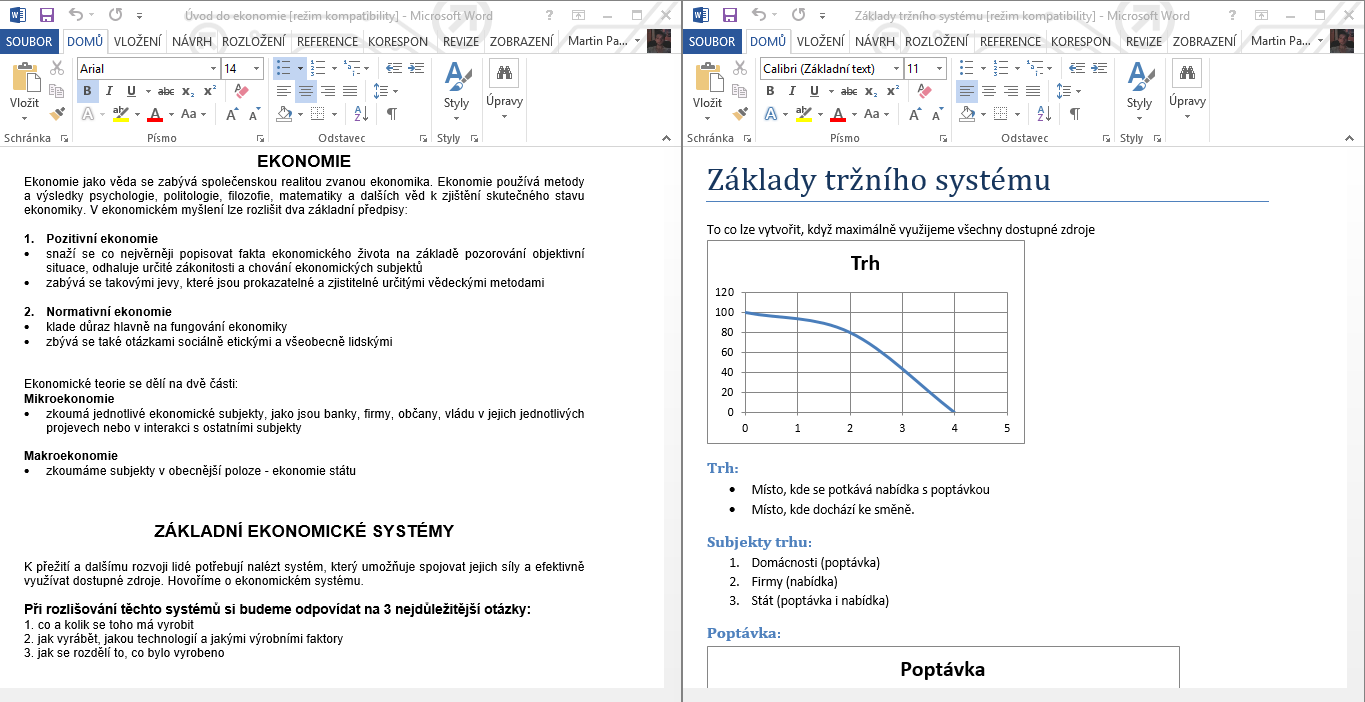Show paragraph marks in the left Word window

pos(392,114)
